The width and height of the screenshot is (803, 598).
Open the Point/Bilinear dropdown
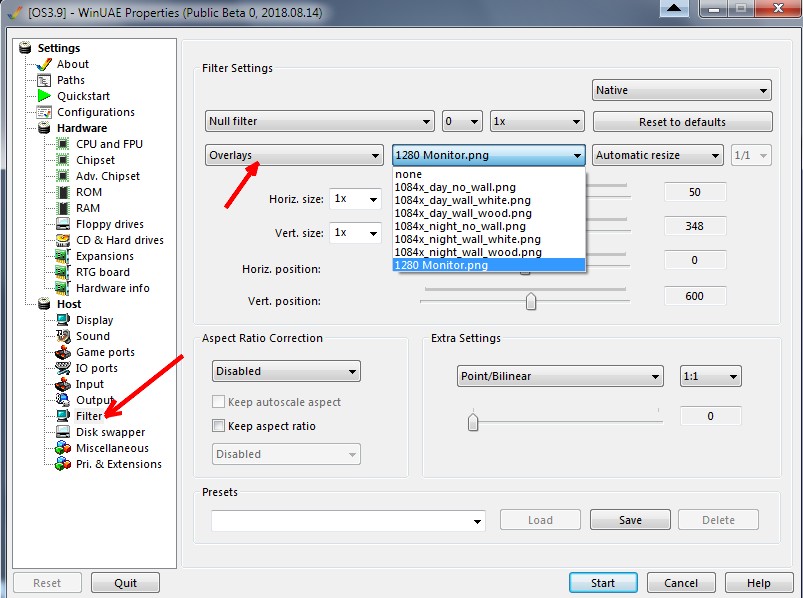coord(559,376)
